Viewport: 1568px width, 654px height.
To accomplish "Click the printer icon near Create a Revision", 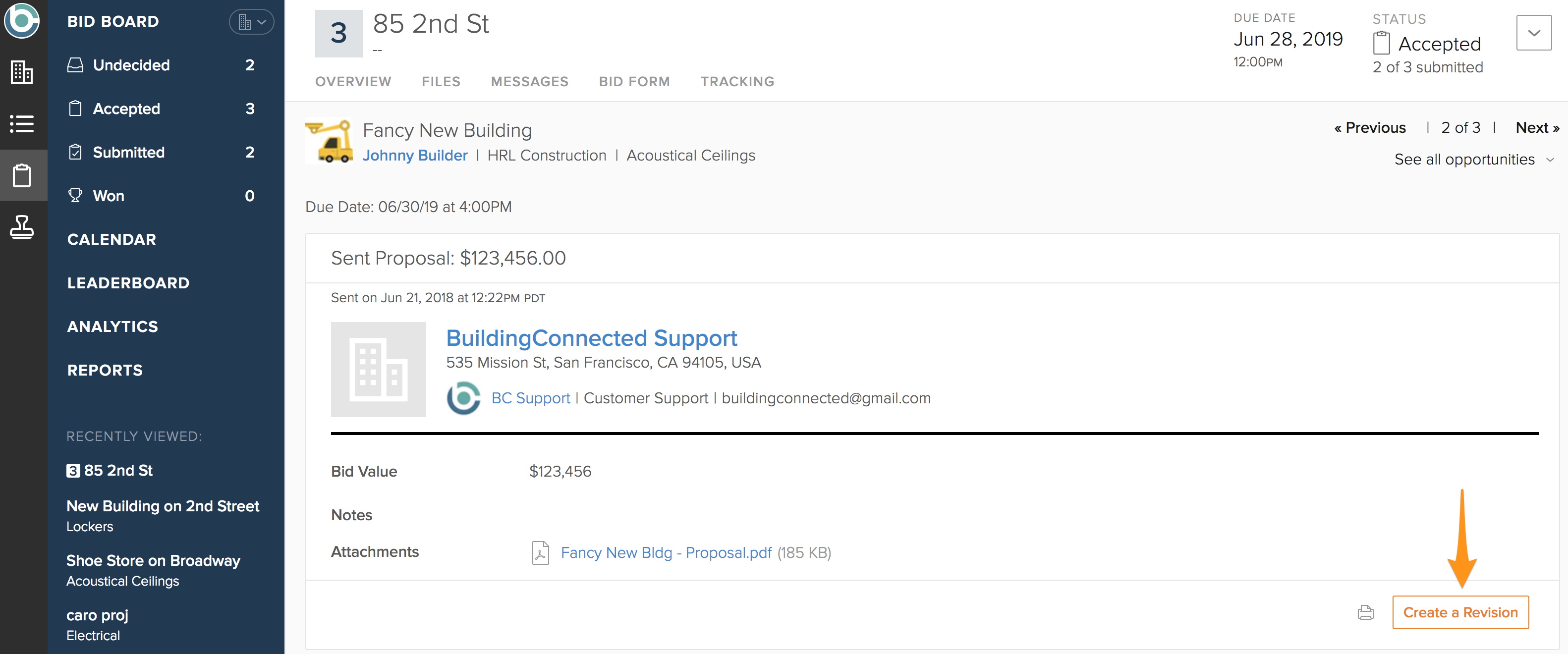I will pyautogui.click(x=1365, y=612).
